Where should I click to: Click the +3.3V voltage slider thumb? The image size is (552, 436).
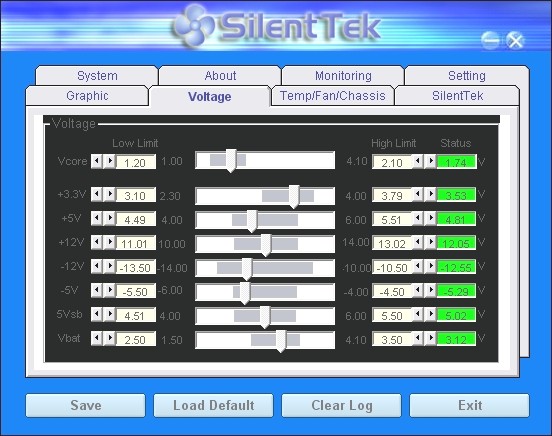(294, 197)
